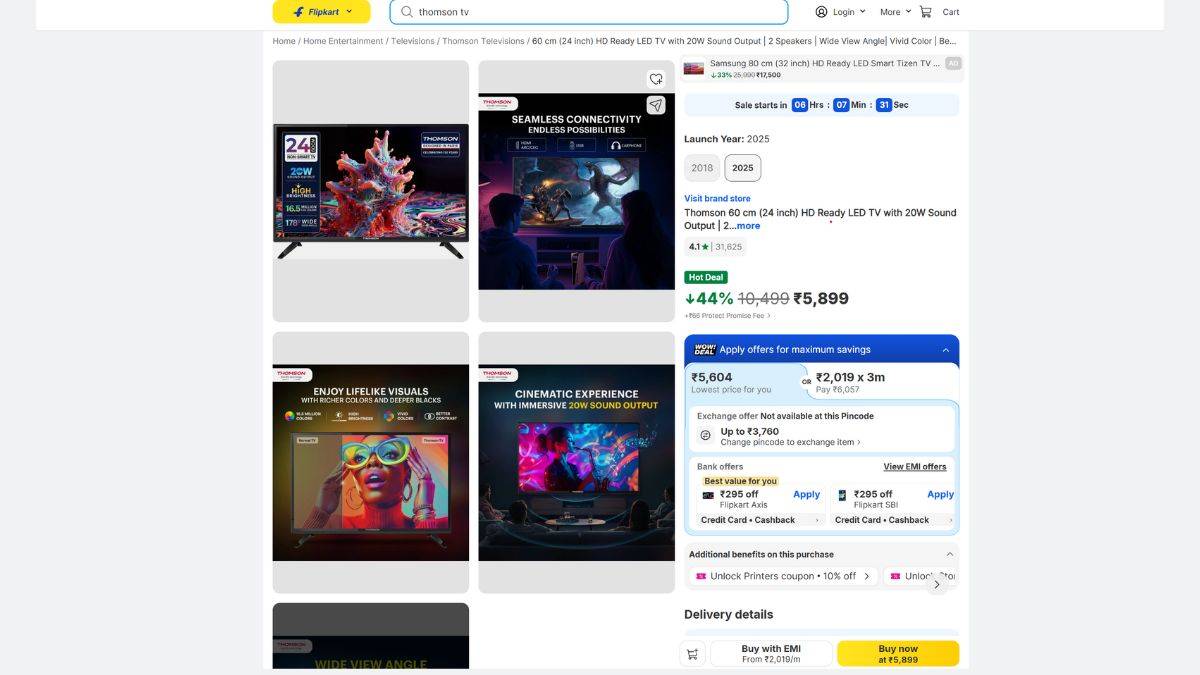Click the Flipkart Axis card icon
The image size is (1200, 675).
(708, 495)
